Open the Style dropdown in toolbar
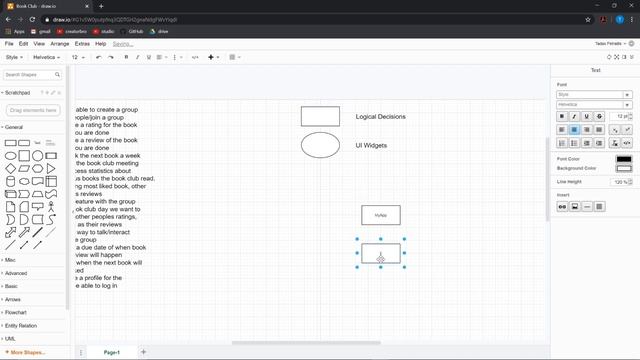Image resolution: width=640 pixels, height=360 pixels. pyautogui.click(x=14, y=57)
